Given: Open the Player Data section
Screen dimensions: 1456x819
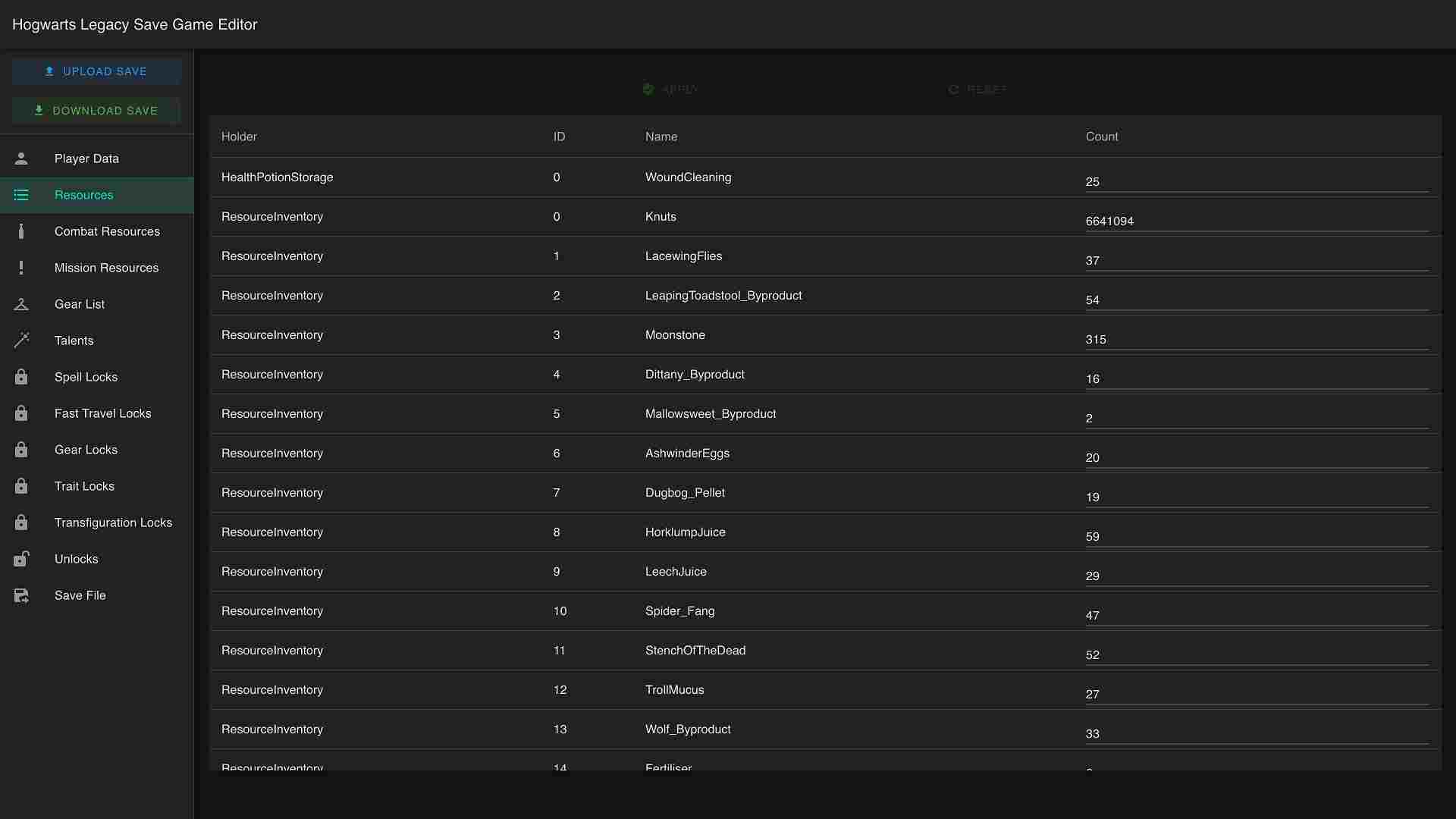Looking at the screenshot, I should [97, 158].
